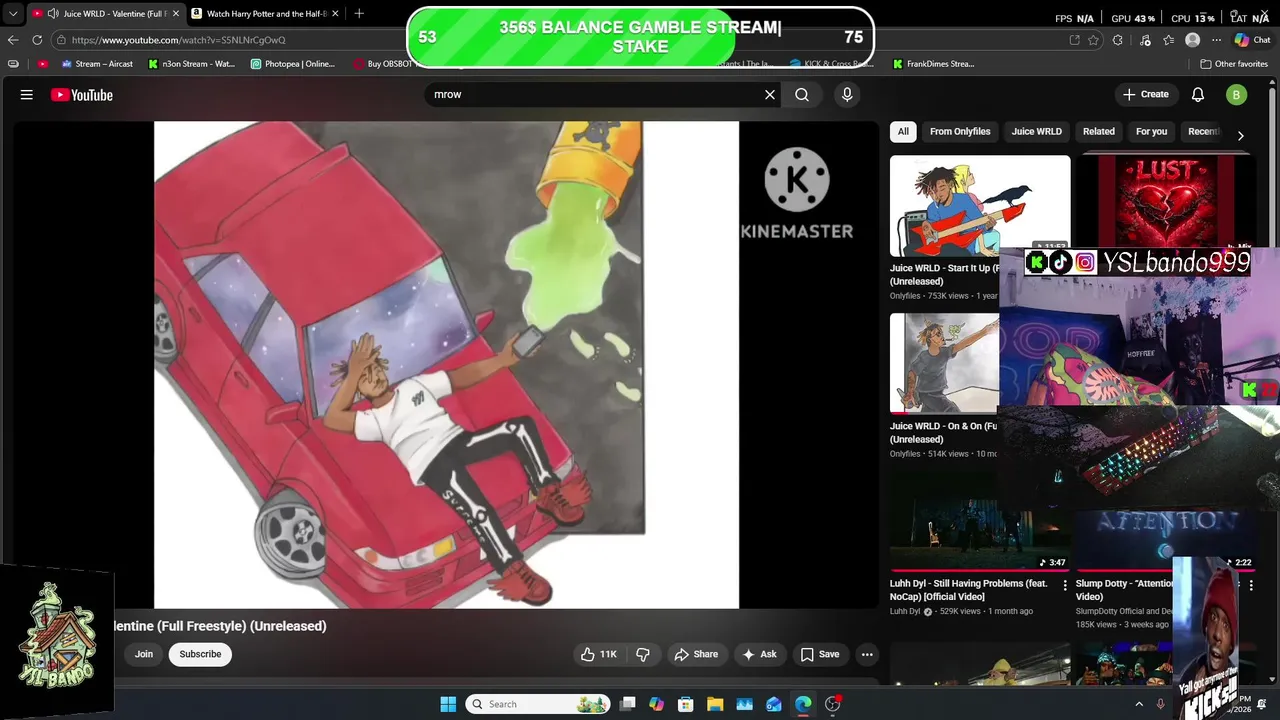
Task: Switch to the Harry Potter tab
Action: [x=265, y=13]
